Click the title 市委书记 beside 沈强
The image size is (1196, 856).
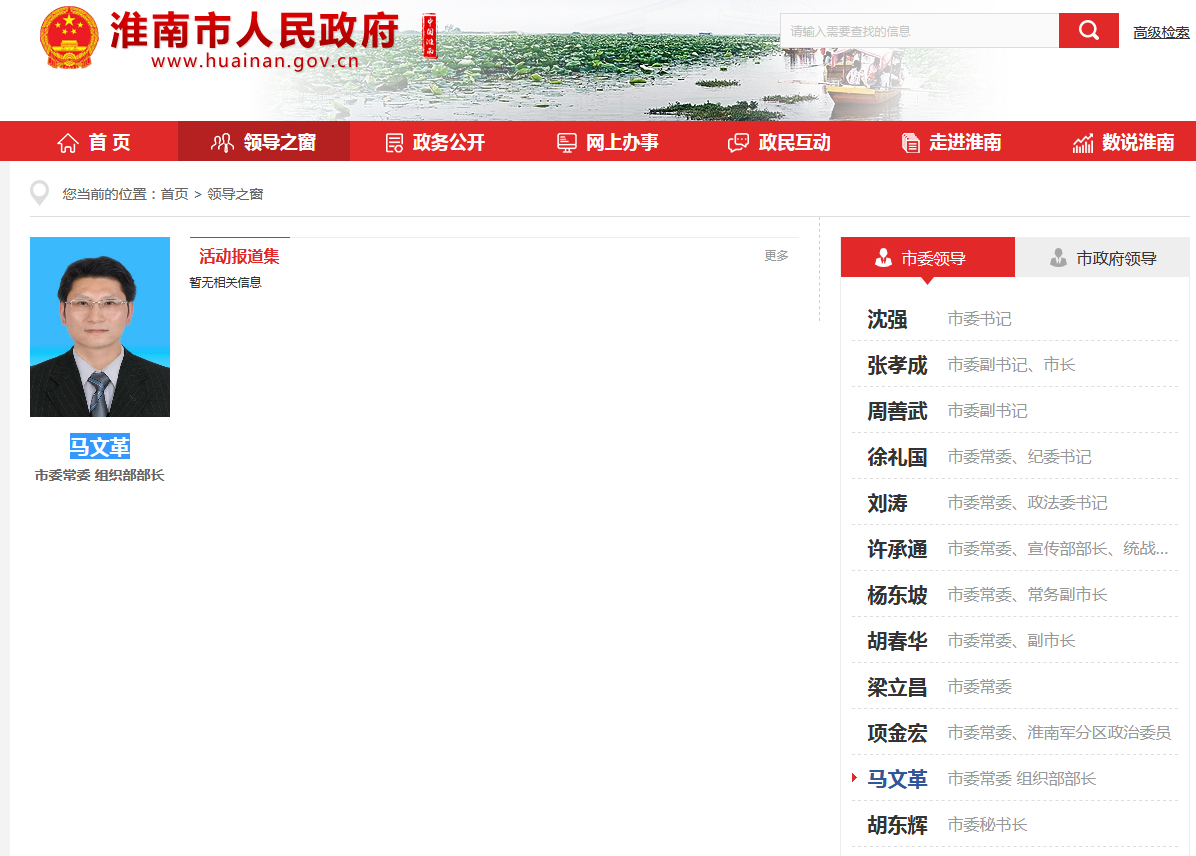coord(979,319)
